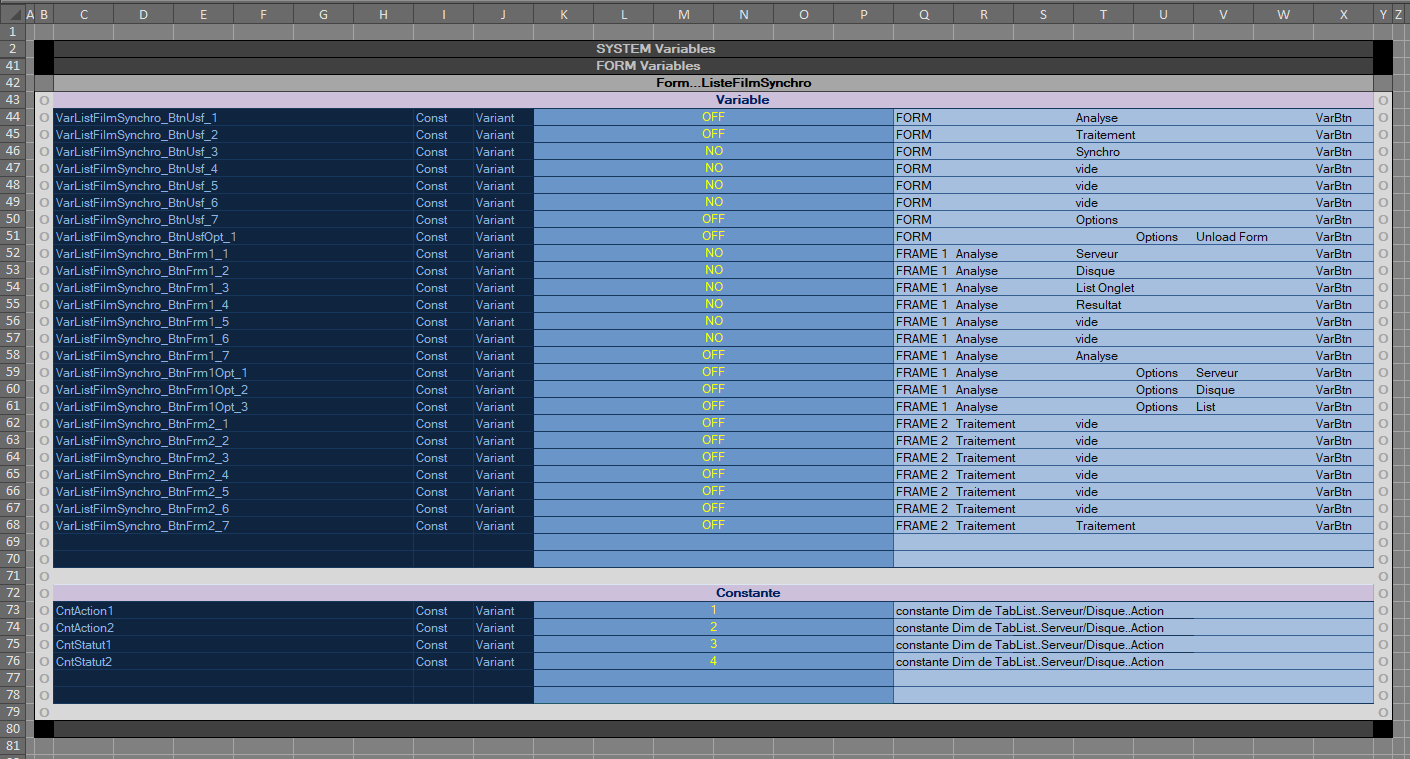Click the FORM Variables header row

point(713,66)
